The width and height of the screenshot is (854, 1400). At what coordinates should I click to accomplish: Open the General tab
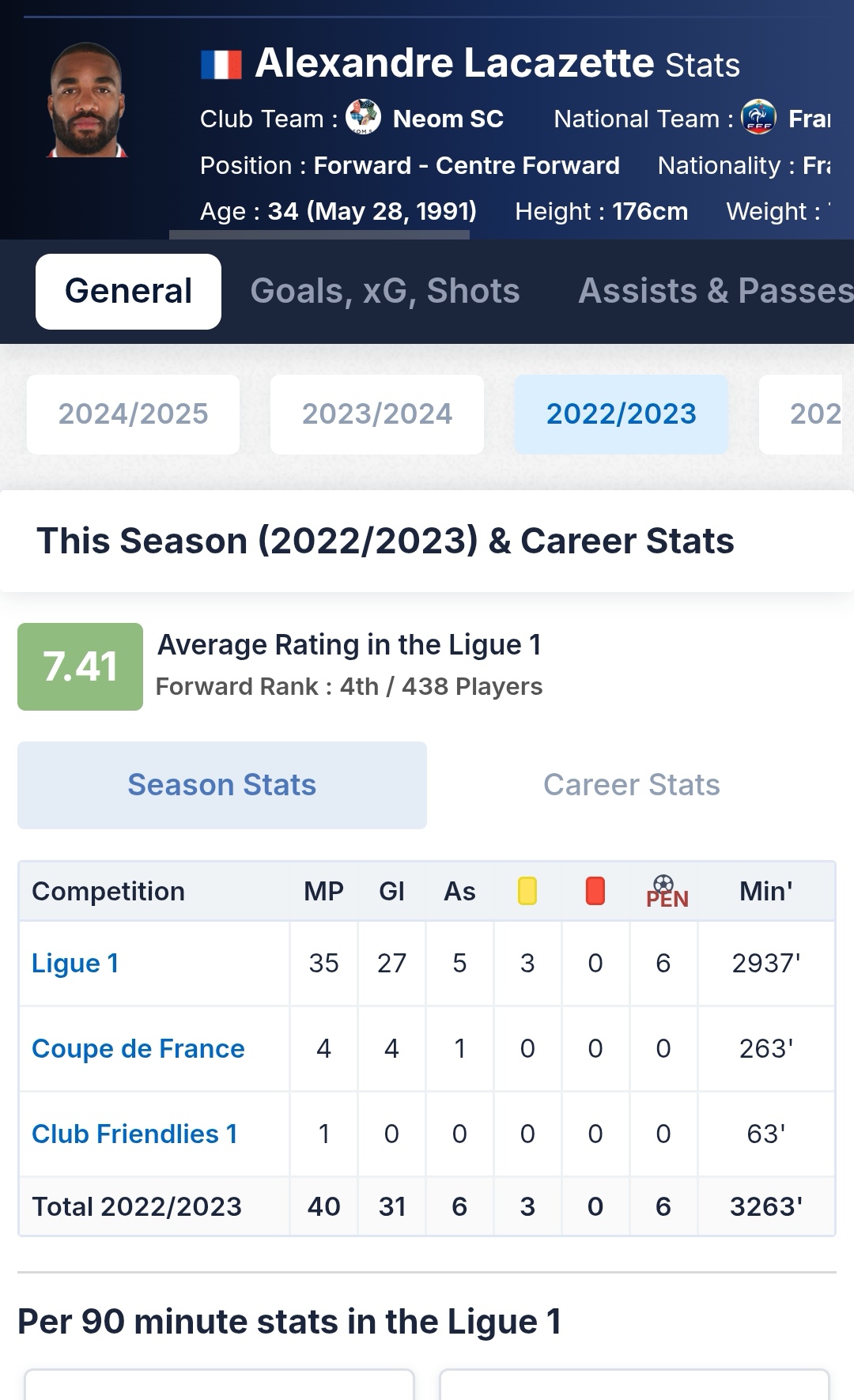[x=128, y=292]
